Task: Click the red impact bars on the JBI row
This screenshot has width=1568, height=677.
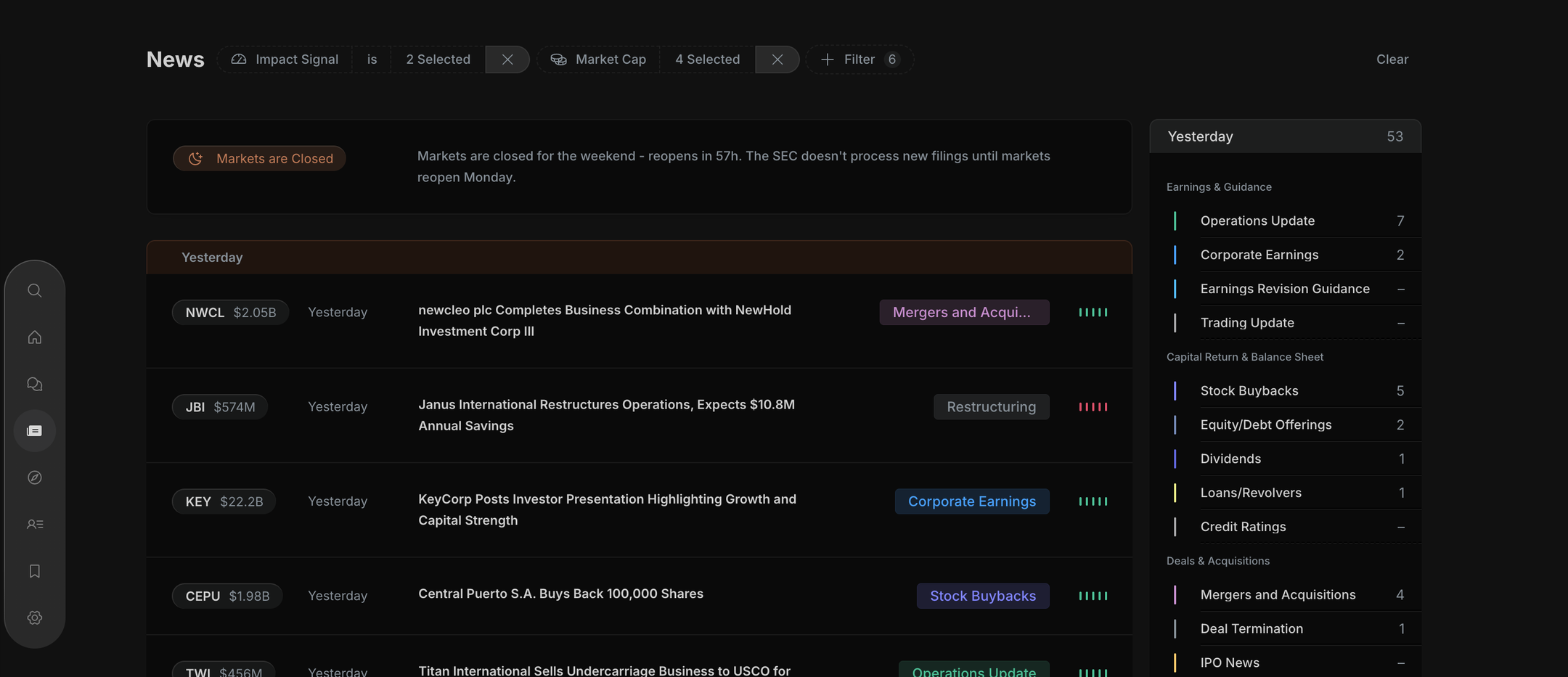Action: (1093, 407)
